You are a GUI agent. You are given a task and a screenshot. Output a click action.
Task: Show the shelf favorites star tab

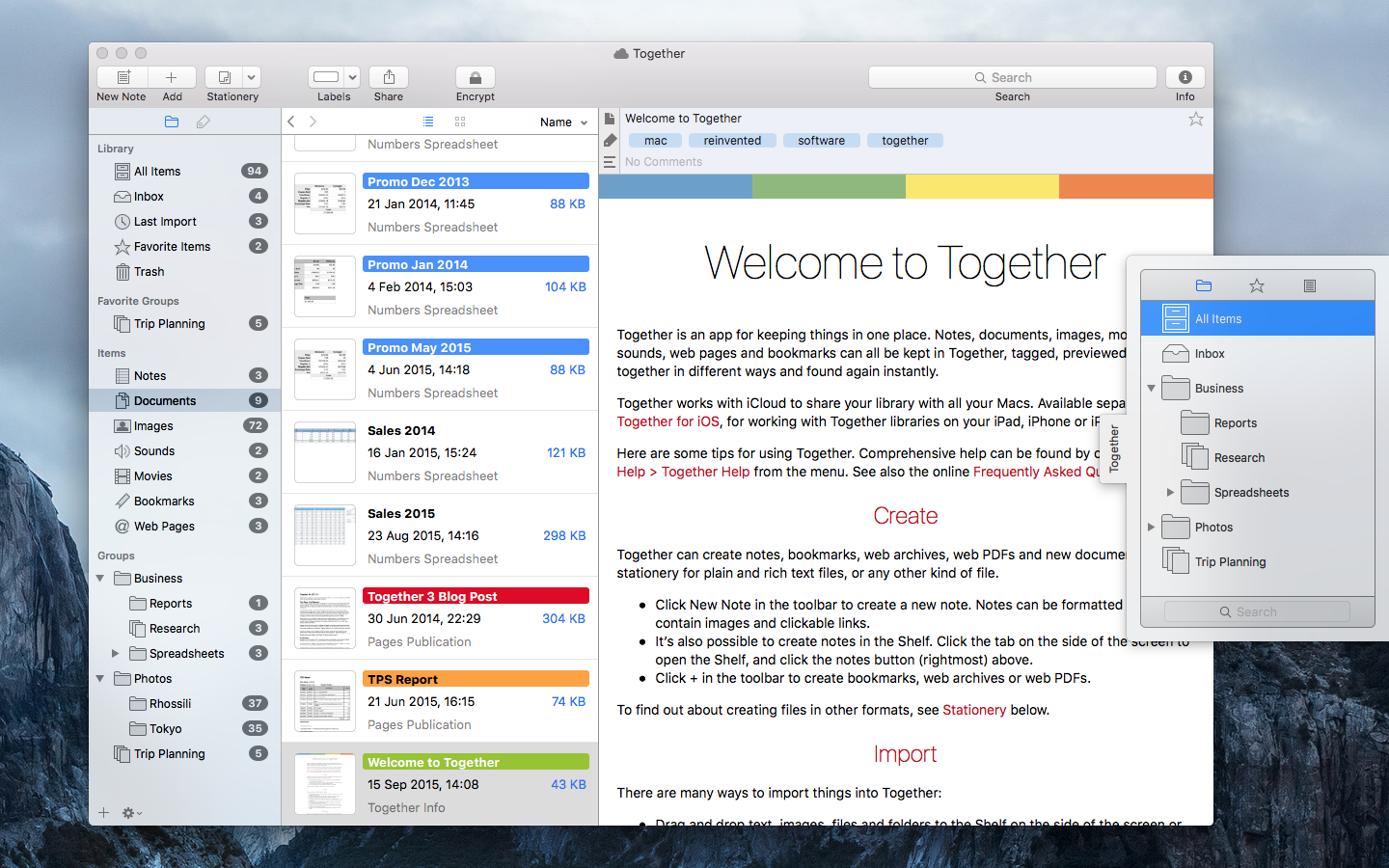click(x=1256, y=285)
